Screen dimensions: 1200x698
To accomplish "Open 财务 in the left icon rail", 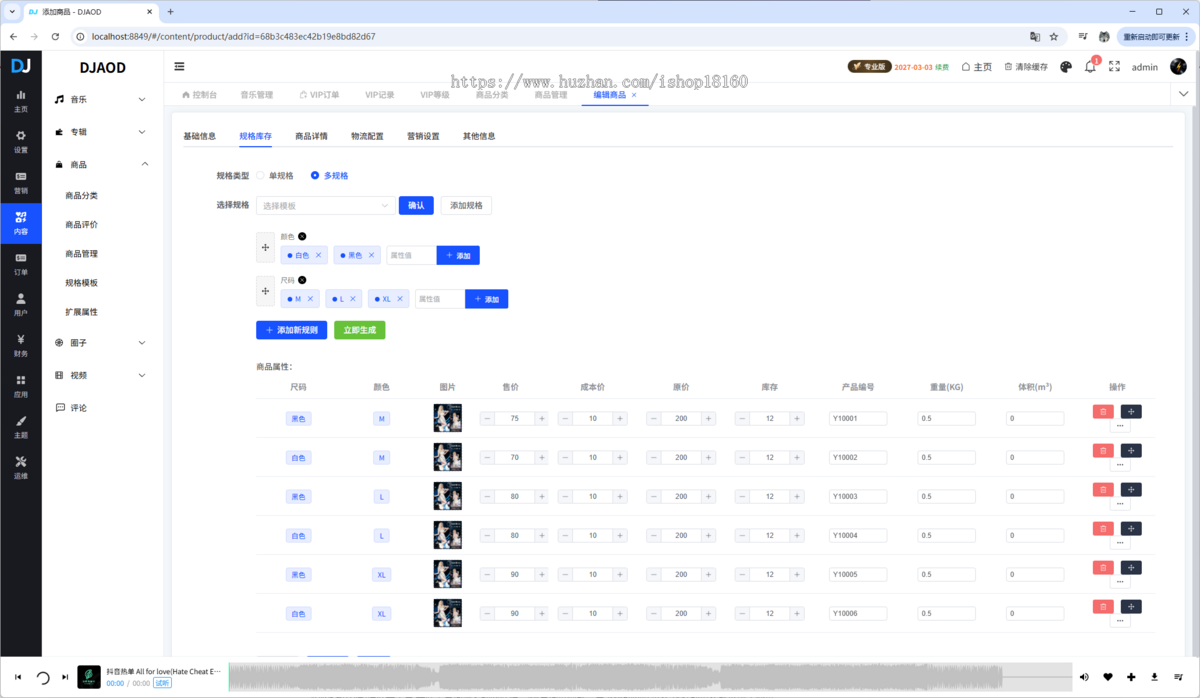I will tap(21, 346).
